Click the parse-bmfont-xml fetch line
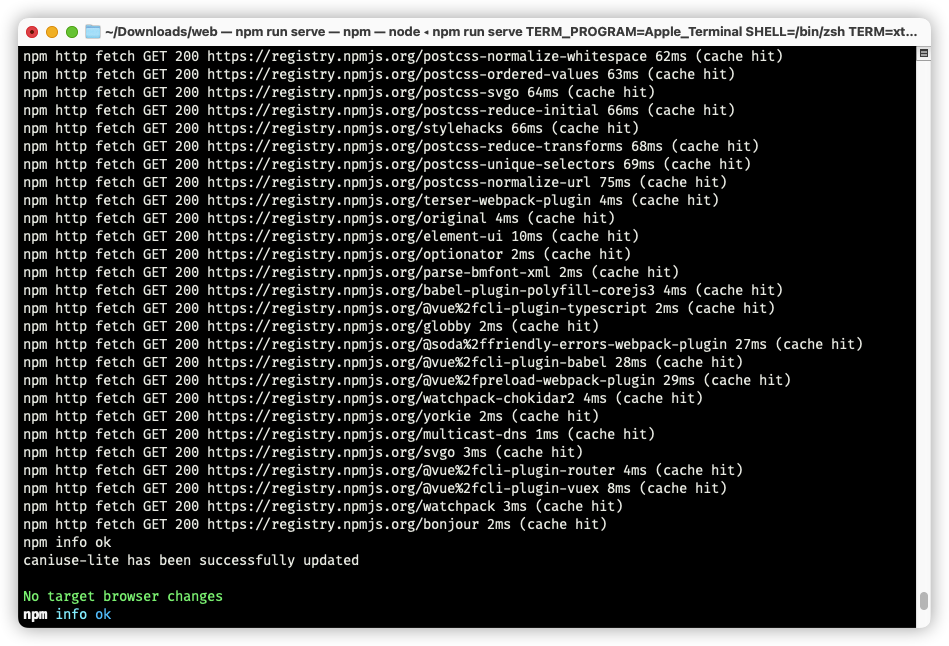Screen dimensions: 949x646 pos(351,272)
